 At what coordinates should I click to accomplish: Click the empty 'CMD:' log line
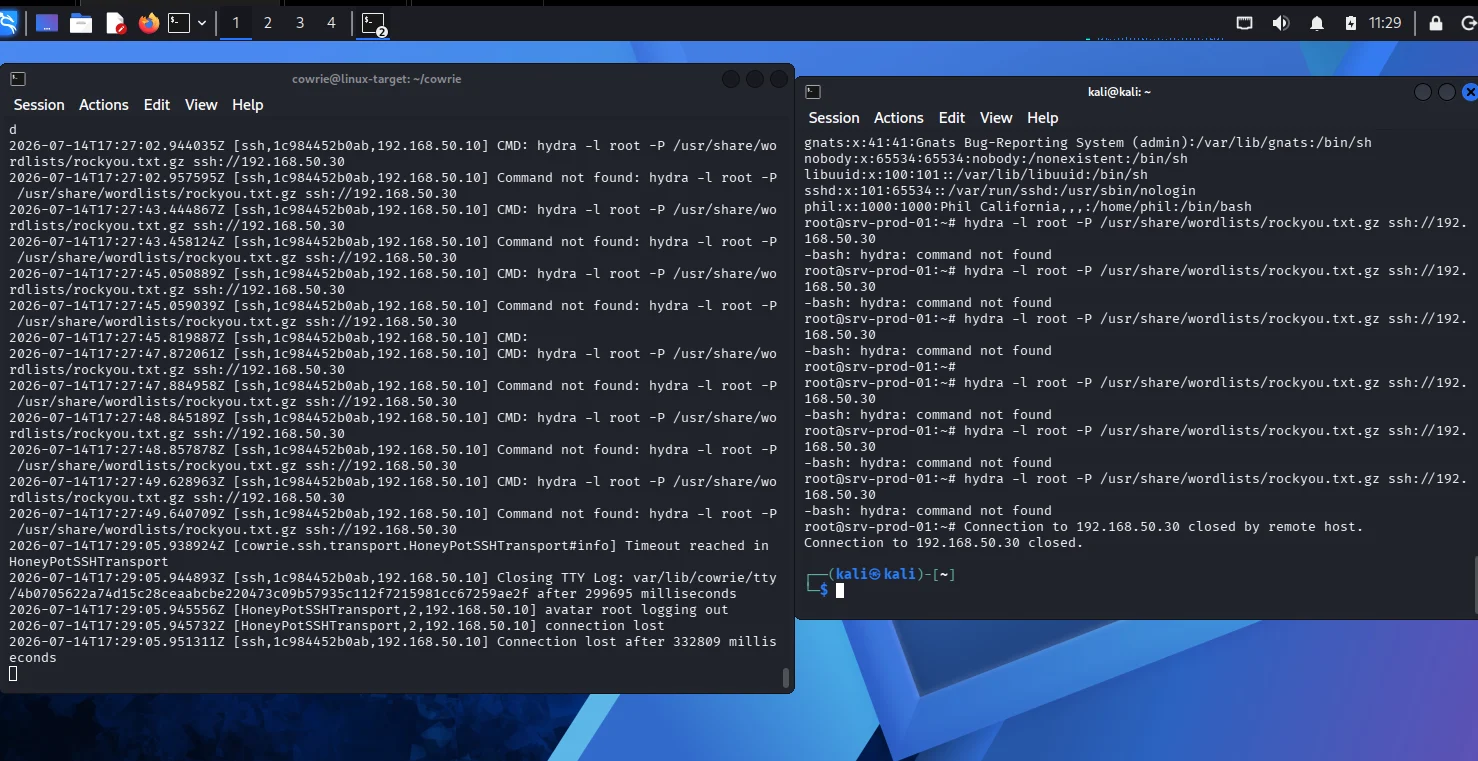click(x=269, y=338)
